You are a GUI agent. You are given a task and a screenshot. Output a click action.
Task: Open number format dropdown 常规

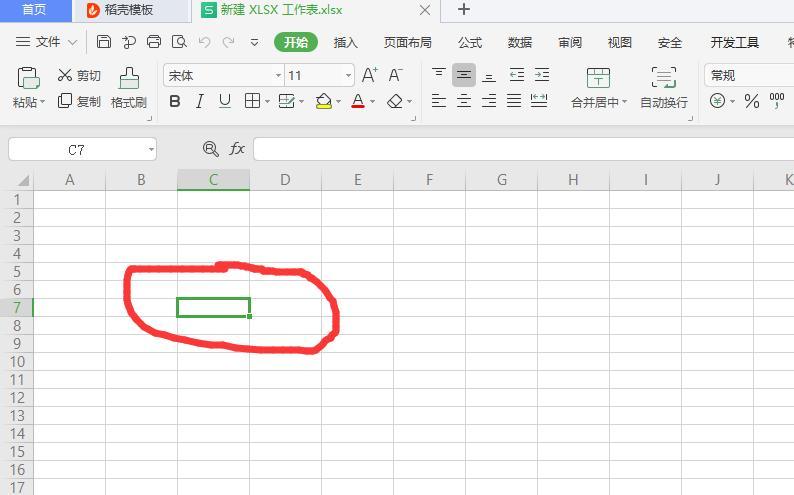[749, 75]
